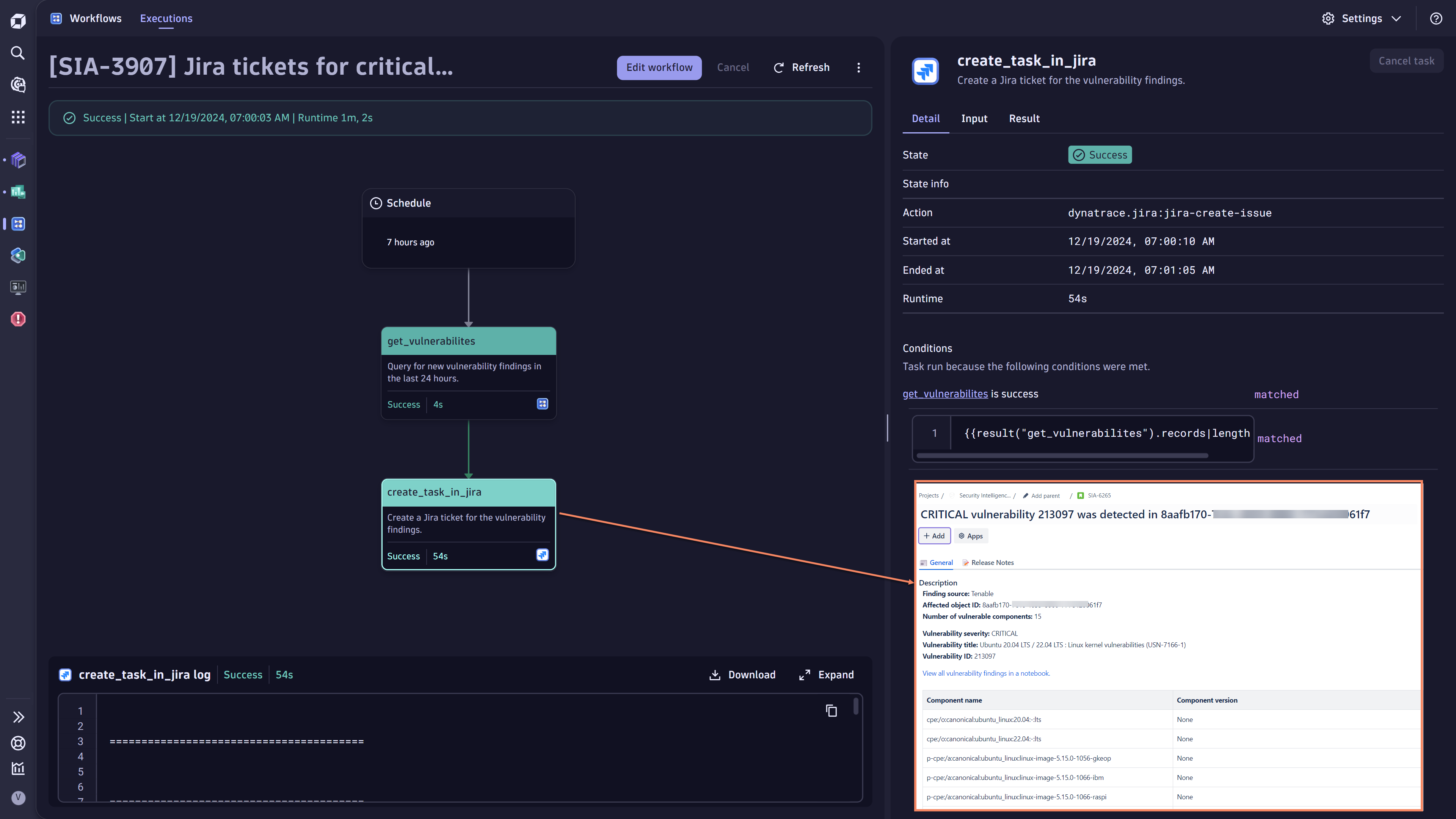Open the Dynatrace logo at the top left
1456x819 pixels.
17,20
